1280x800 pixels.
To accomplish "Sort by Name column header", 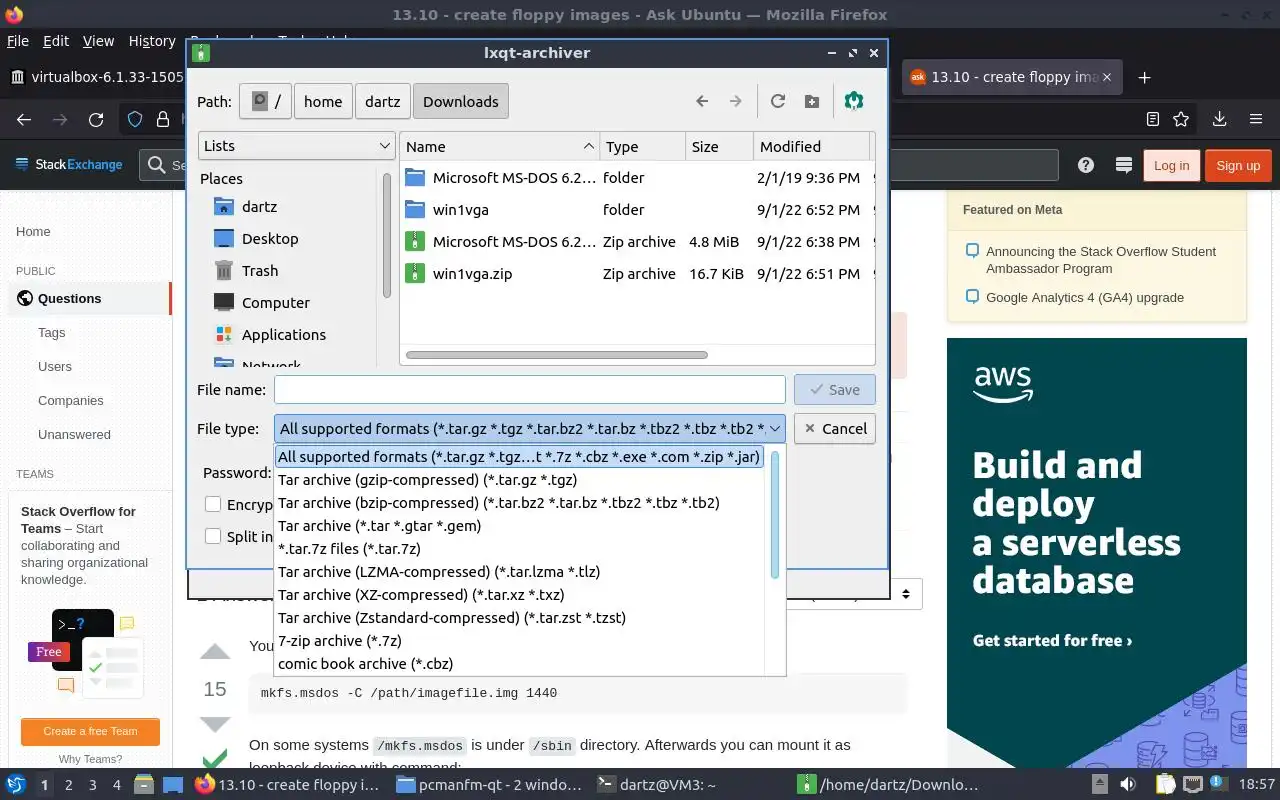I will (500, 146).
